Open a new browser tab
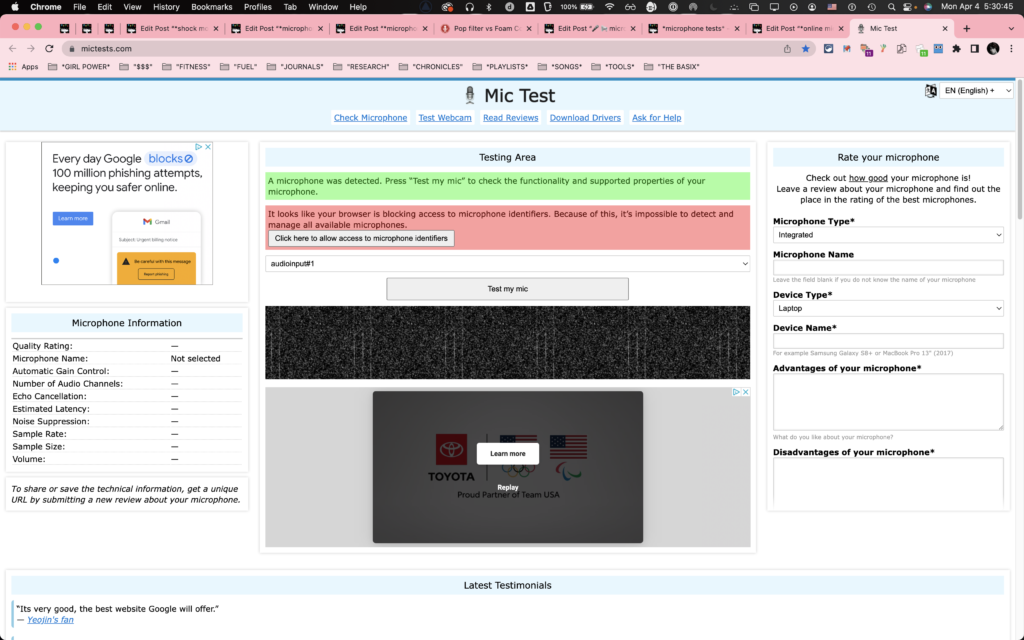 click(967, 29)
